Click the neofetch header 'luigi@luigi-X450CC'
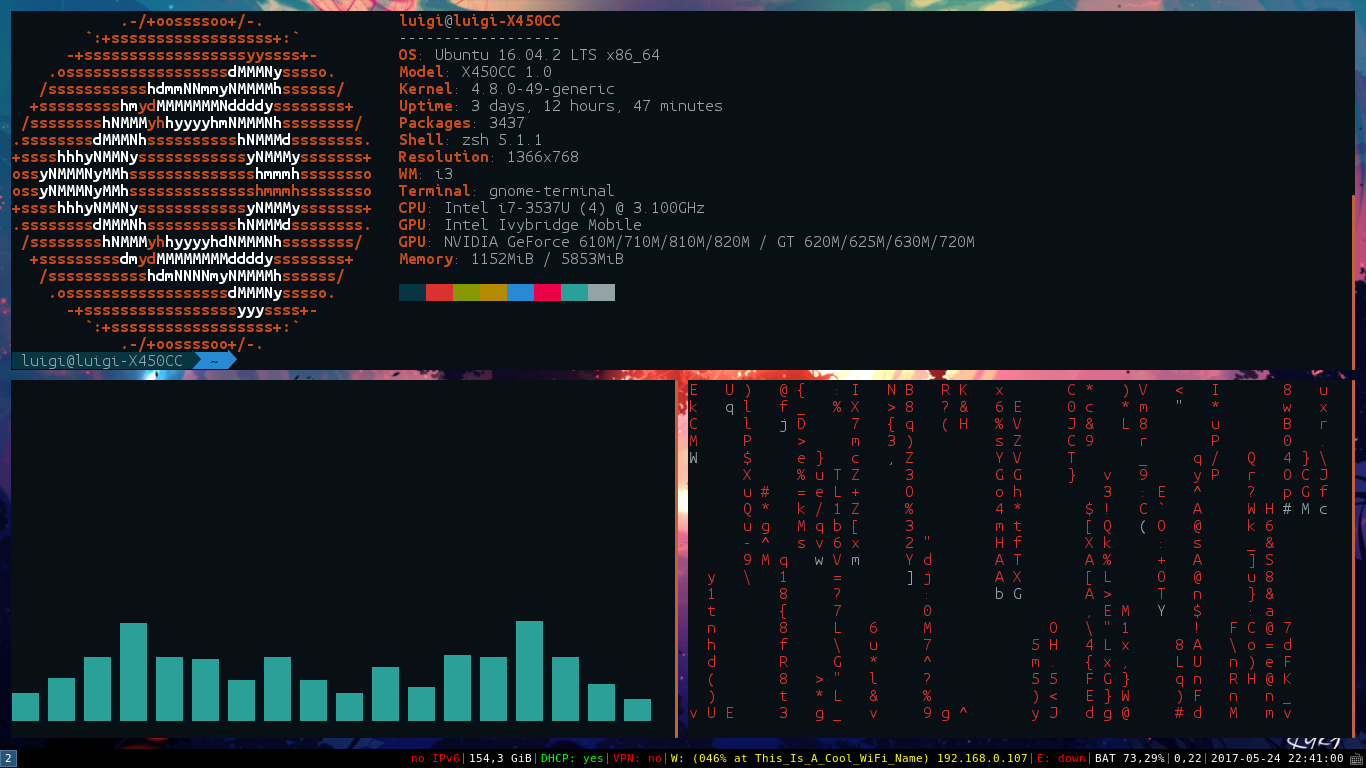1366x768 pixels. 479,20
